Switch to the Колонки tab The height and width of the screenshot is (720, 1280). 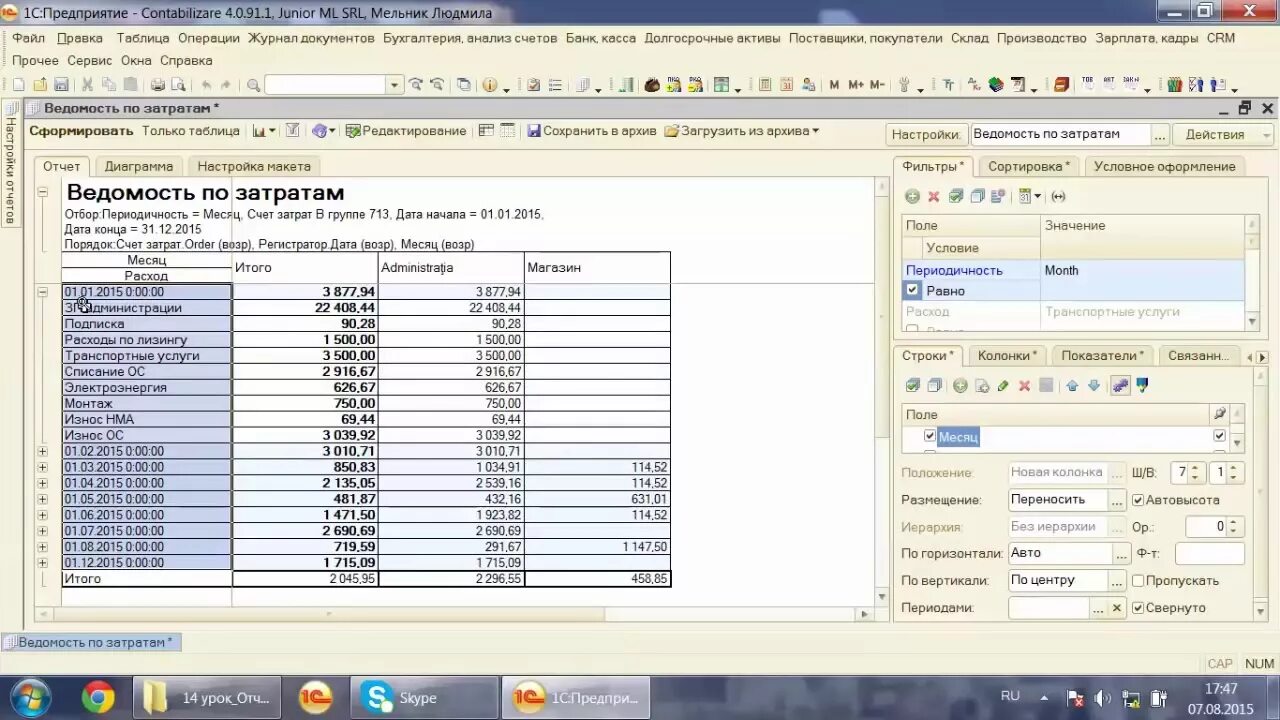coord(1008,355)
